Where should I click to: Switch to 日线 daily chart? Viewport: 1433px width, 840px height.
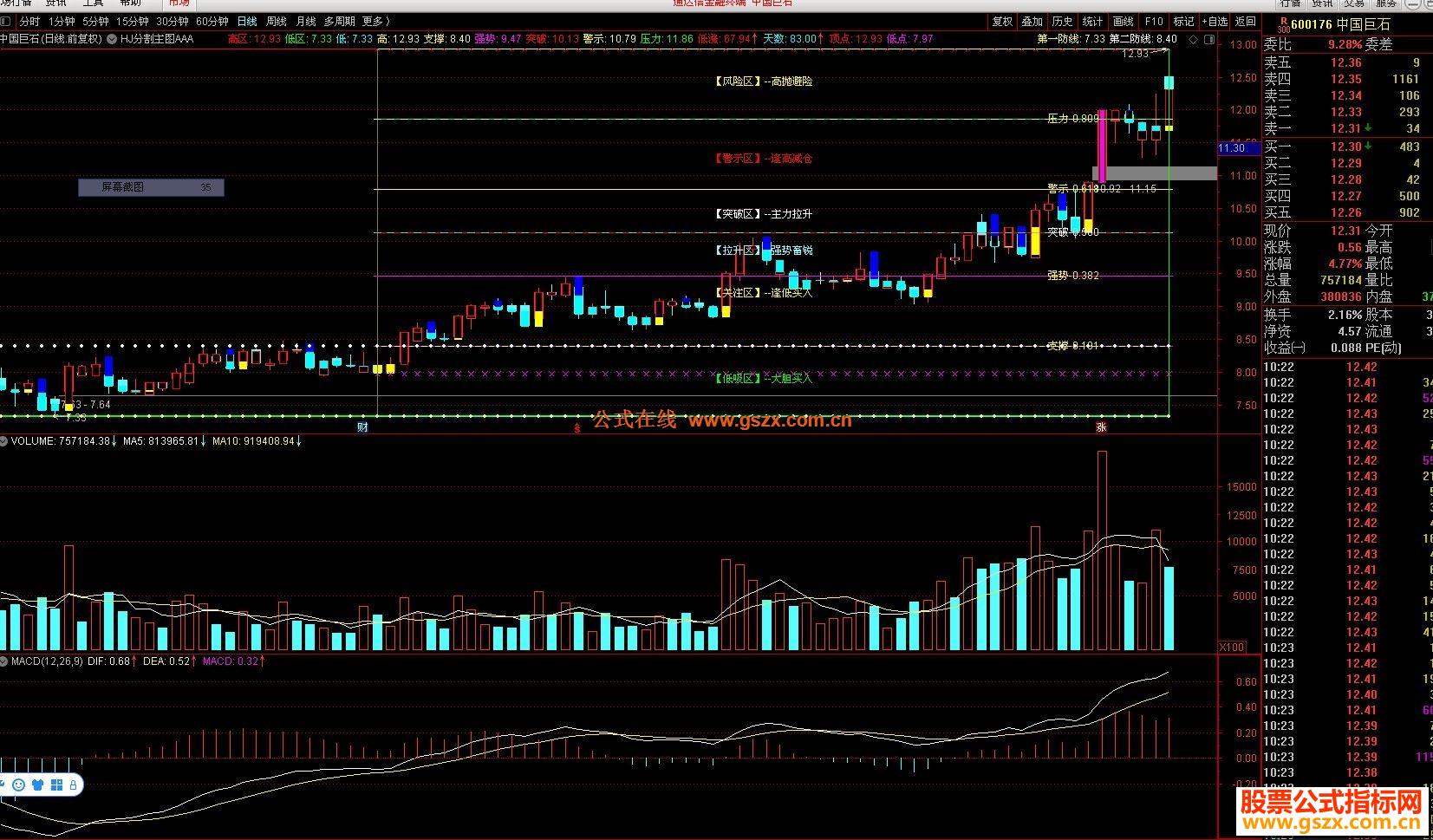click(247, 22)
